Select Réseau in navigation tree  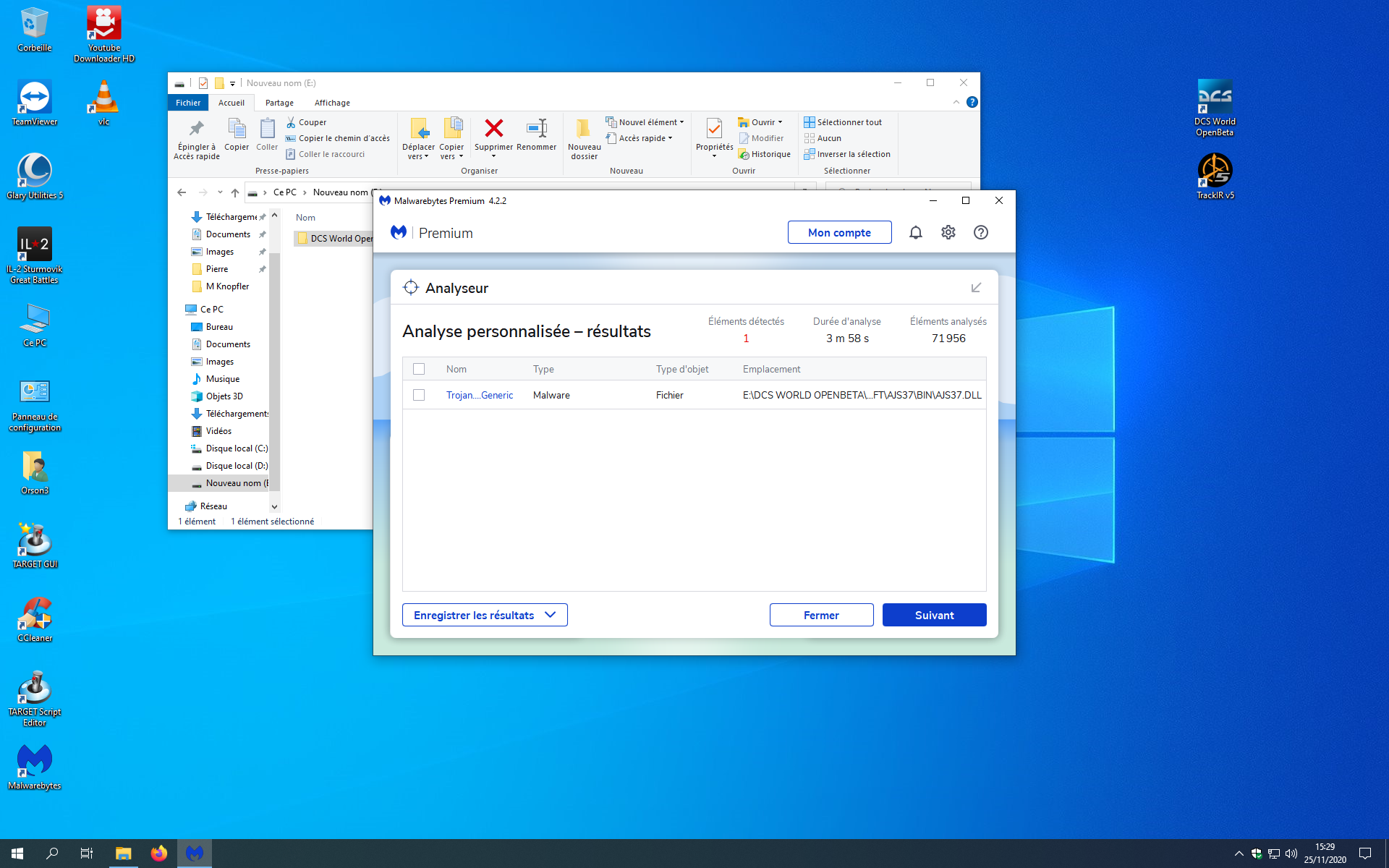[206, 506]
